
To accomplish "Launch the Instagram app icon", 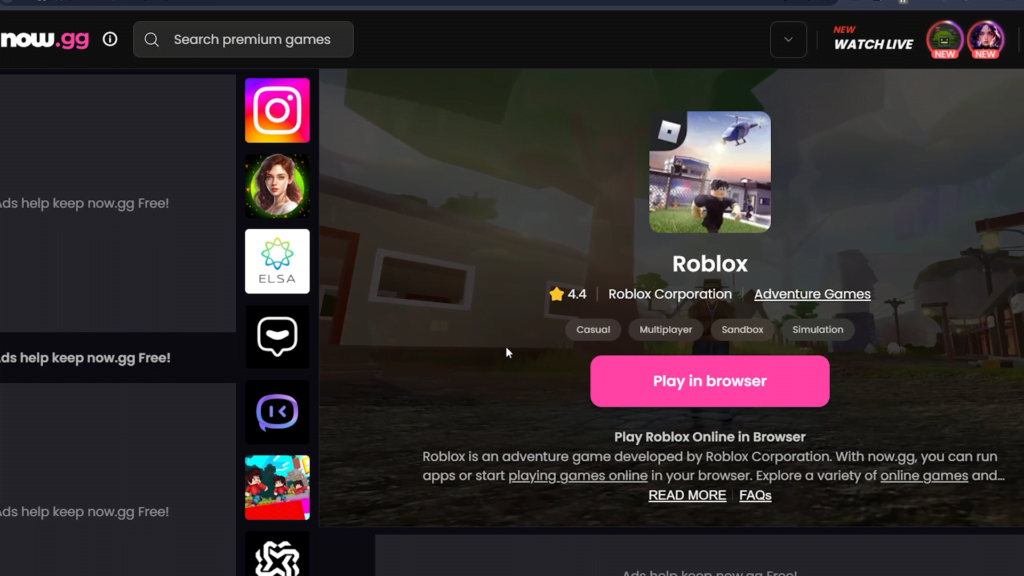I will [277, 110].
